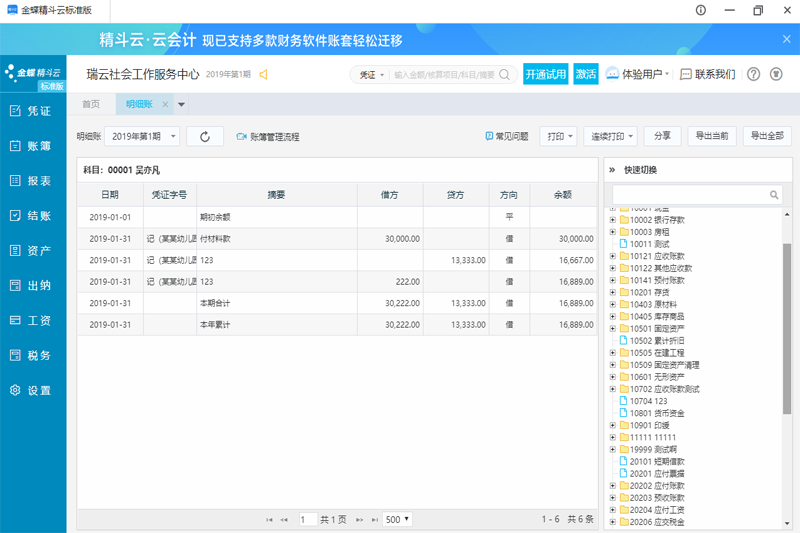The height and width of the screenshot is (533, 800).
Task: Expand the 10121 应收账款 tree node
Action: click(613, 256)
